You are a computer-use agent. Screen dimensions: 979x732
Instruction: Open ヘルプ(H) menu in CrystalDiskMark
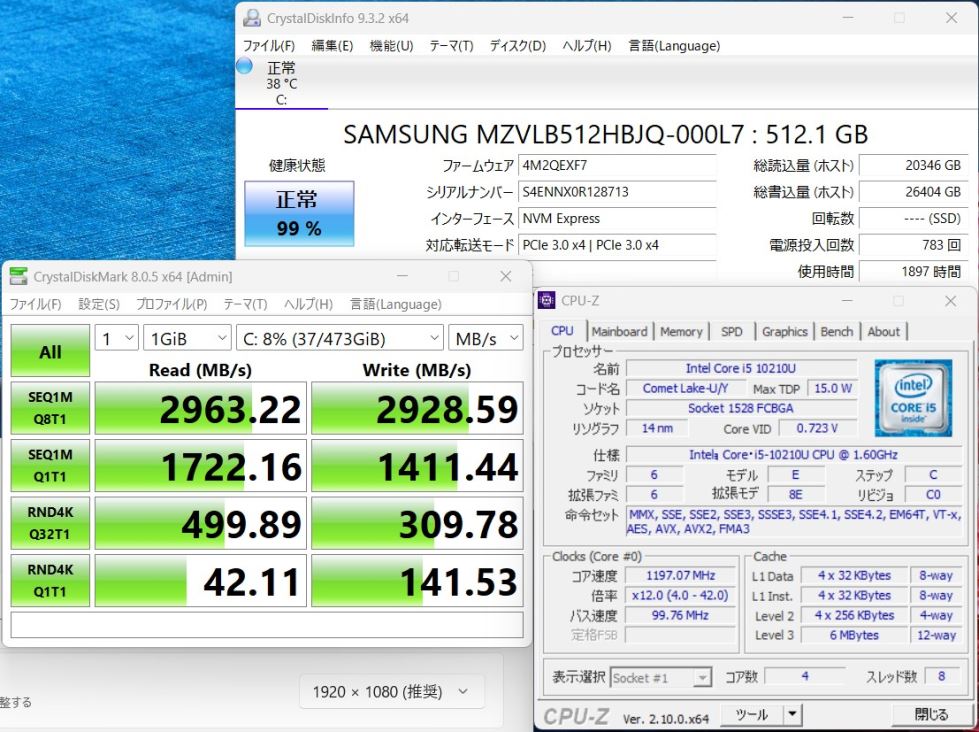pyautogui.click(x=308, y=304)
